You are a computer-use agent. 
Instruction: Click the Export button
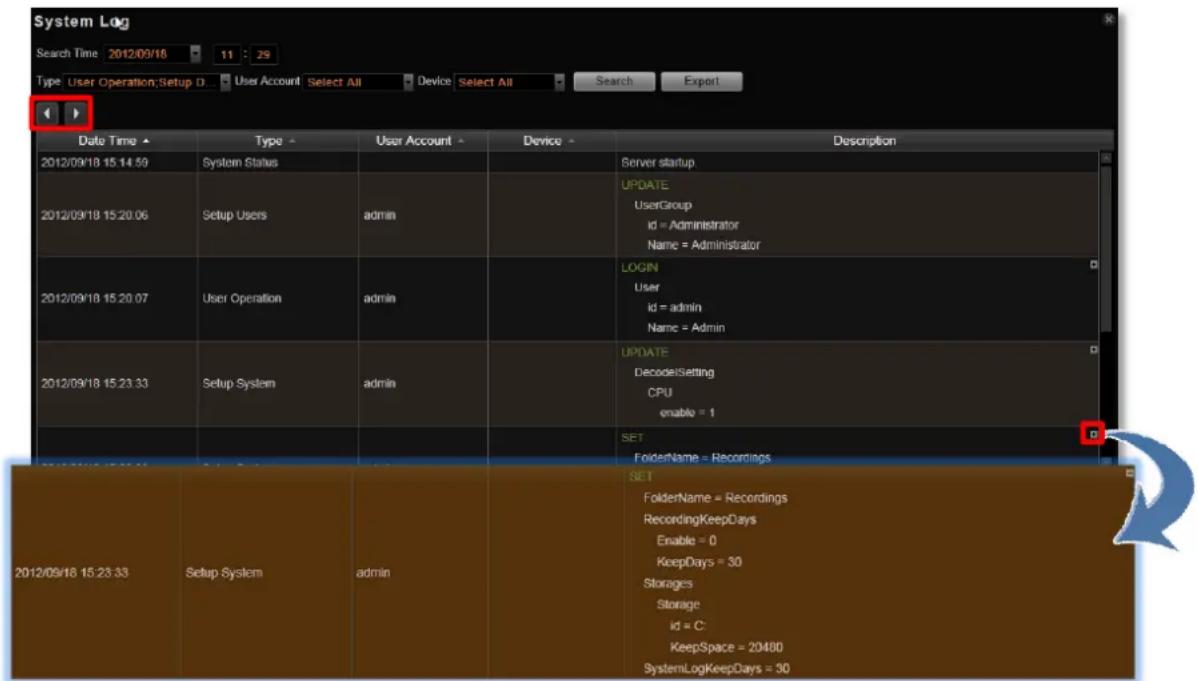click(x=701, y=81)
